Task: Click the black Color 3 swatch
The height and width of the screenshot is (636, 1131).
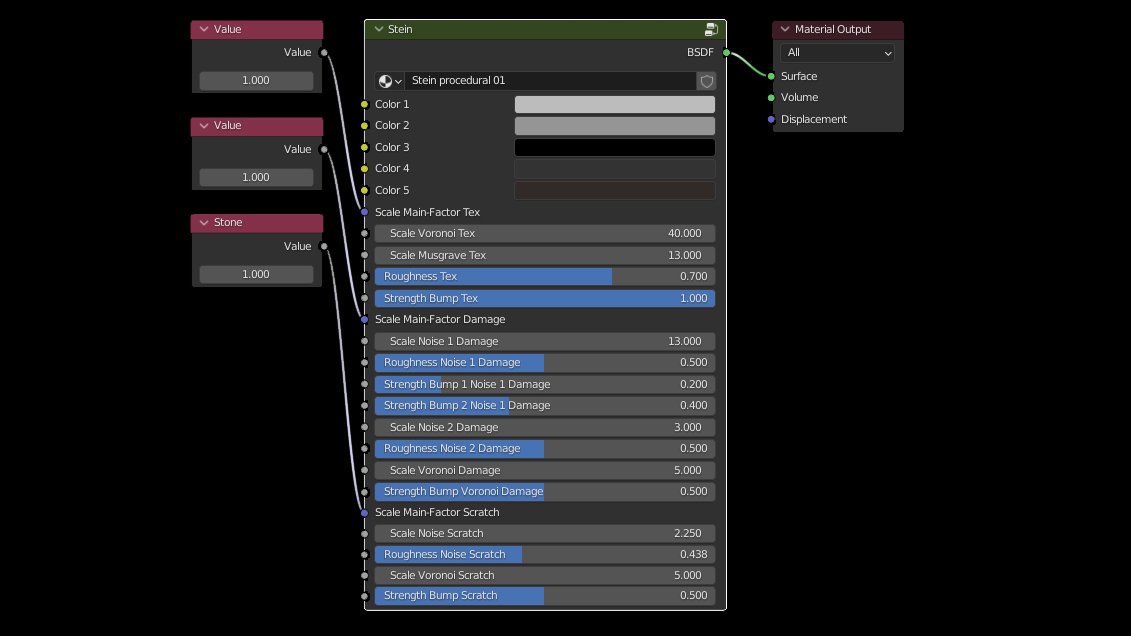Action: (x=614, y=147)
